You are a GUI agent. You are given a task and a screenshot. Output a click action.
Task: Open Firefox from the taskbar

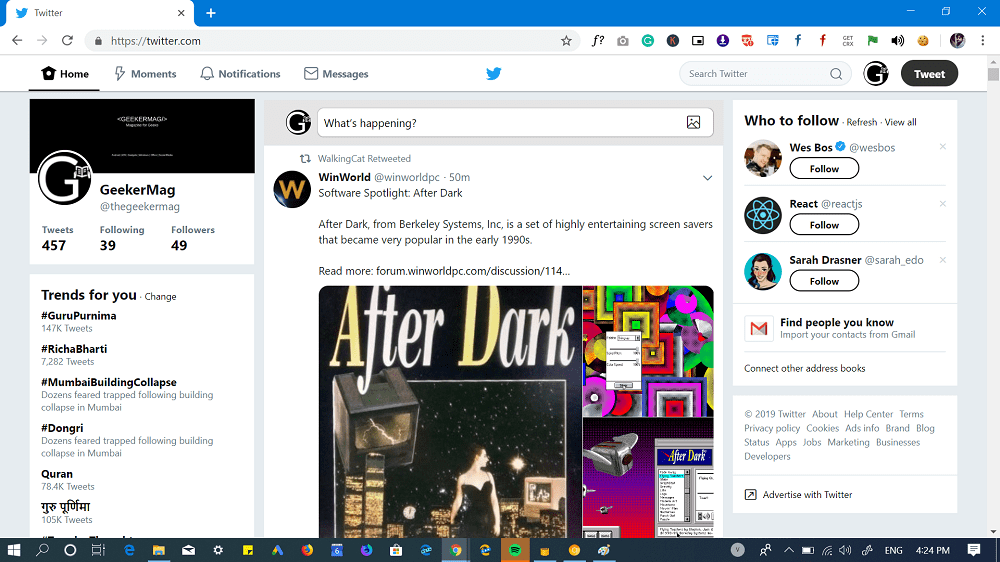(307, 550)
